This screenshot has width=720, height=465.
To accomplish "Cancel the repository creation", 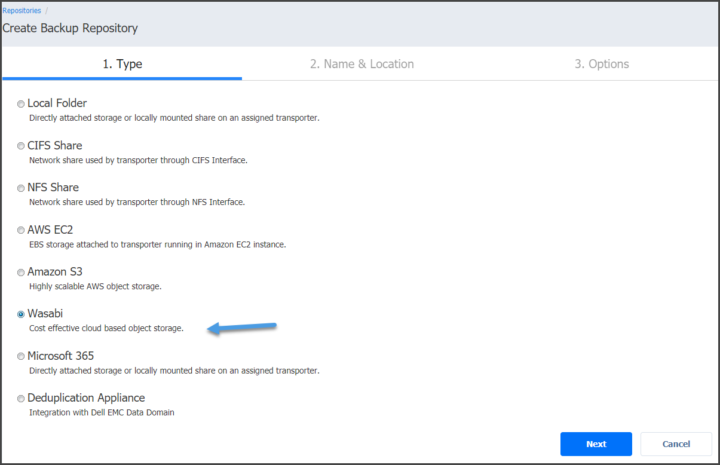I will click(x=676, y=444).
